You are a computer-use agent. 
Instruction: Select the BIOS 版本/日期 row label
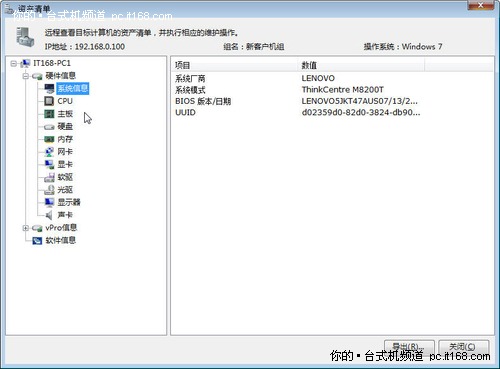203,101
